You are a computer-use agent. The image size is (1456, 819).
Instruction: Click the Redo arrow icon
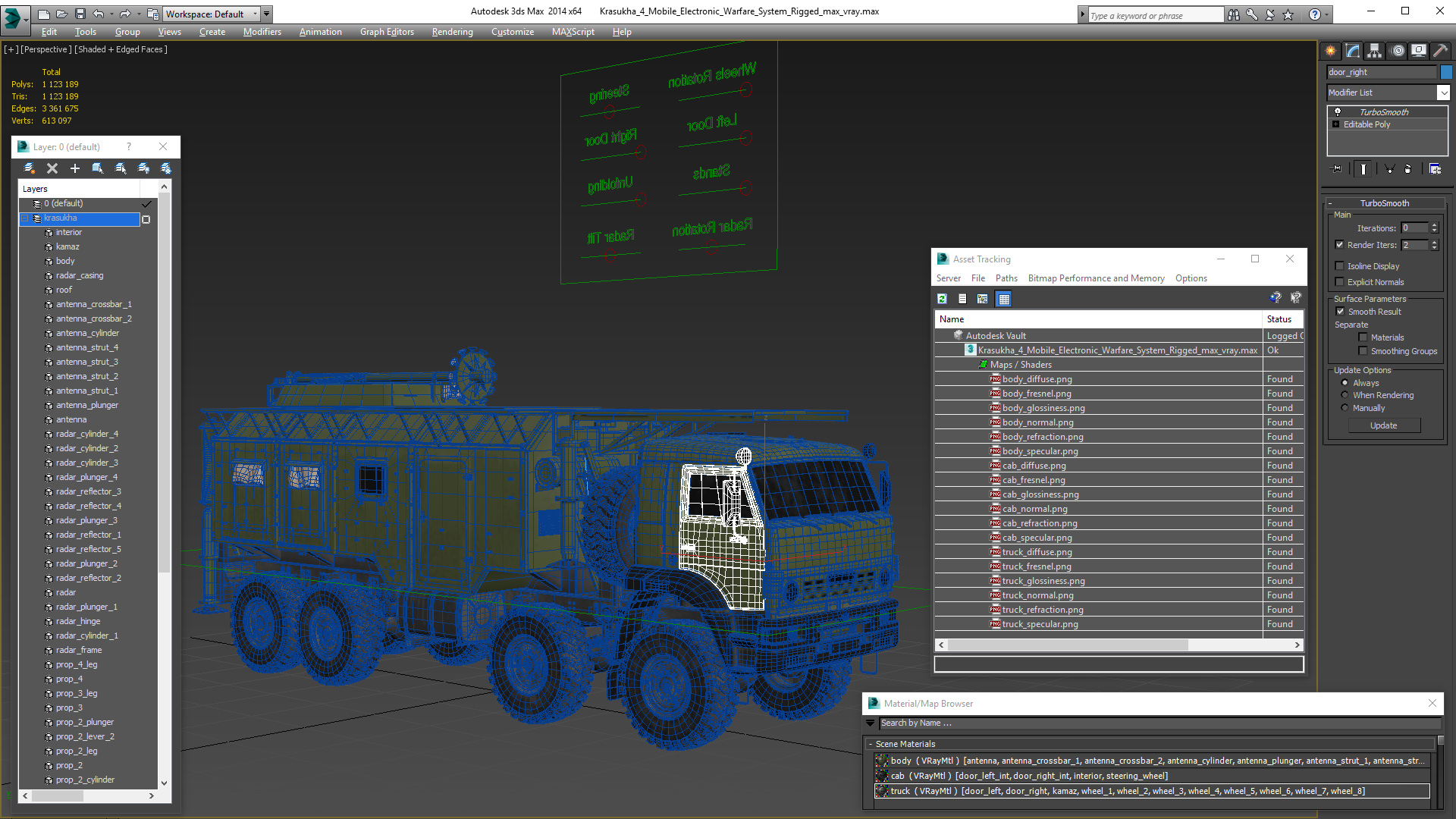(125, 14)
